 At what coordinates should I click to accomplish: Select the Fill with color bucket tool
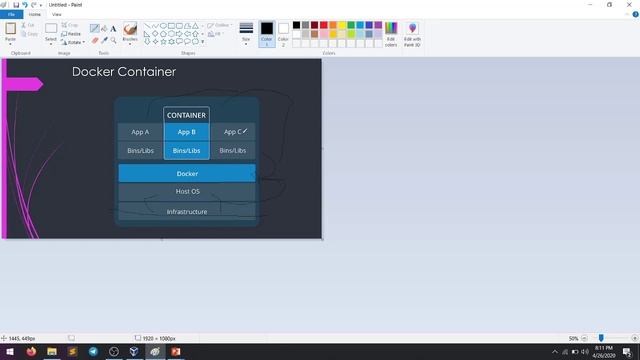click(x=104, y=29)
